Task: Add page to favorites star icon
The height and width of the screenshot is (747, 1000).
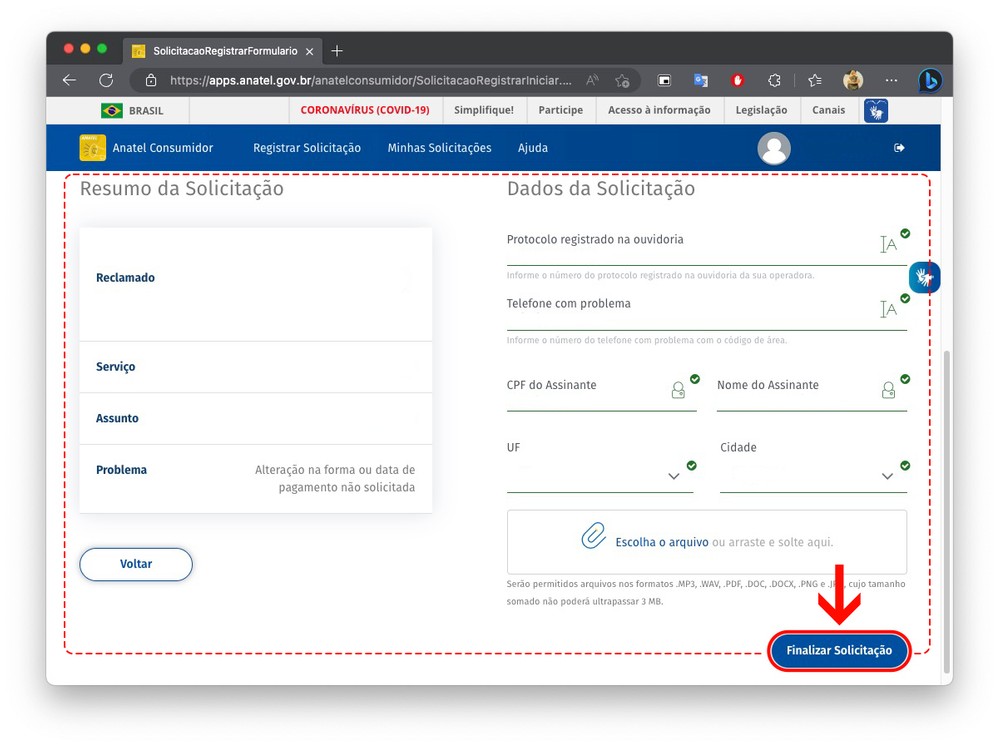Action: [622, 80]
